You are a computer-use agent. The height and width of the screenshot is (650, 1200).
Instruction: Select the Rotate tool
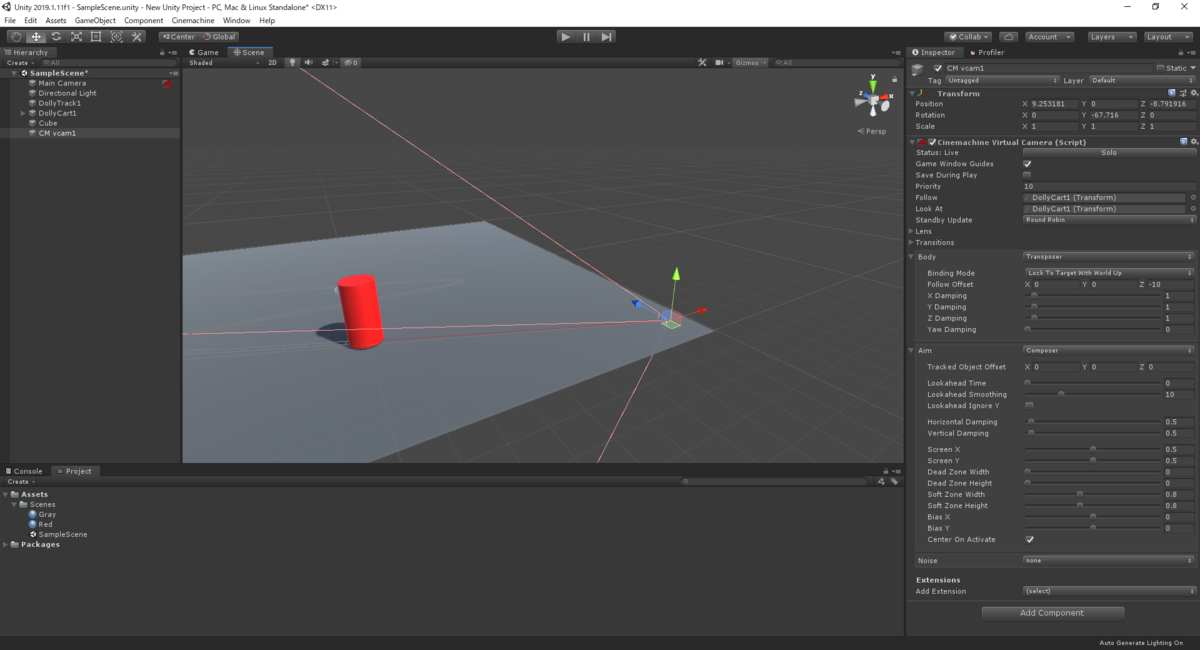(56, 37)
